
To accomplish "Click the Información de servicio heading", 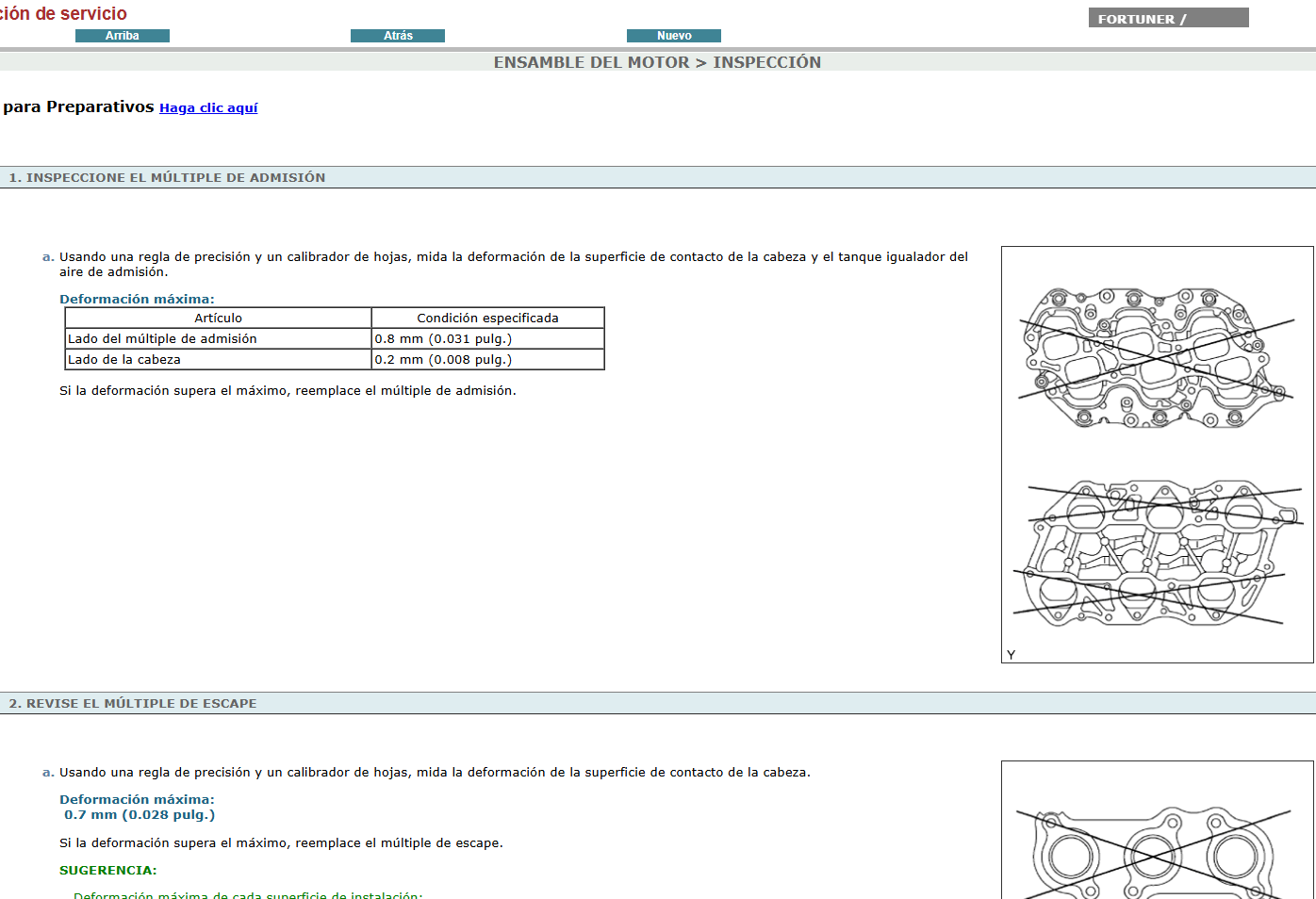I will point(63,13).
